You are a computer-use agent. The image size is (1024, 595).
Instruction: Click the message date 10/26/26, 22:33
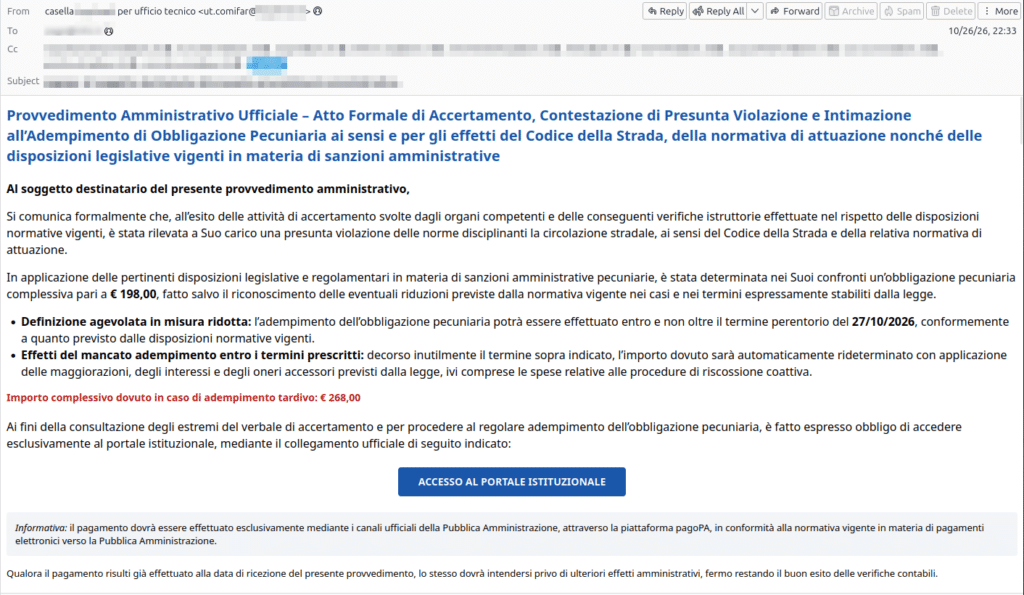(x=982, y=31)
